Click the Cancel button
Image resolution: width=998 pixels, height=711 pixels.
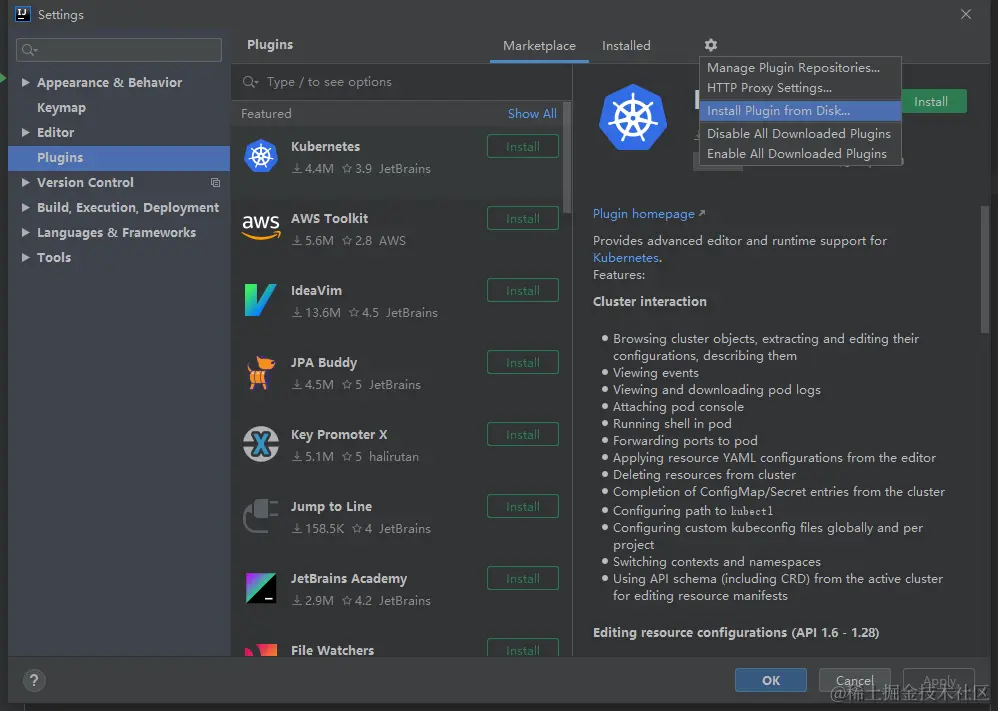pyautogui.click(x=854, y=680)
